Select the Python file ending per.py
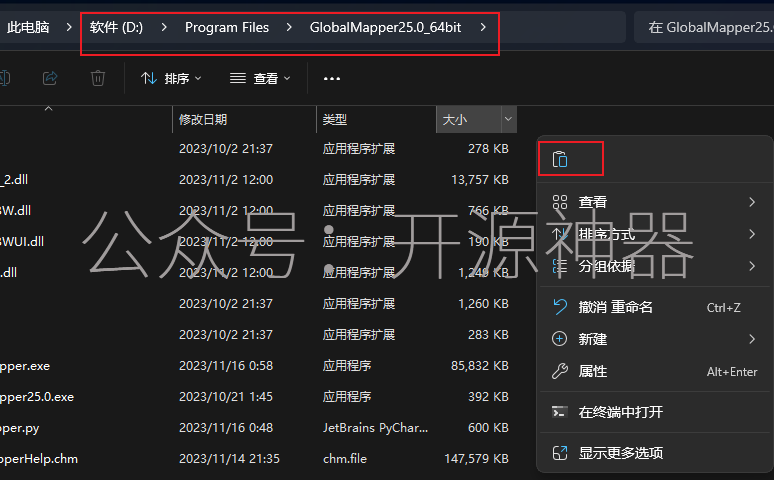774x480 pixels. pos(20,428)
